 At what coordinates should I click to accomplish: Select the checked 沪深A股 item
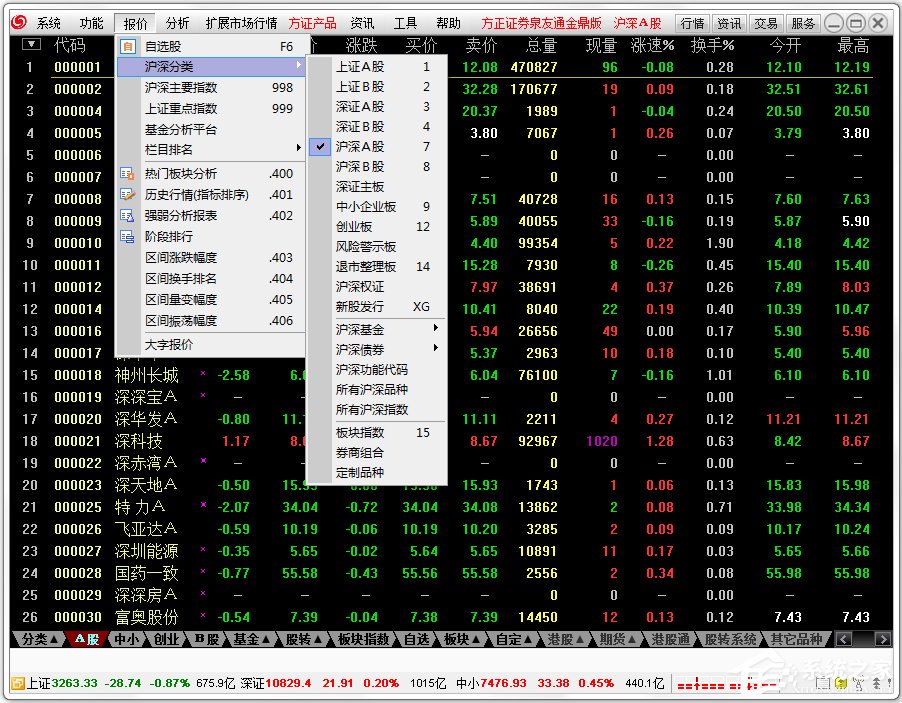(377, 147)
